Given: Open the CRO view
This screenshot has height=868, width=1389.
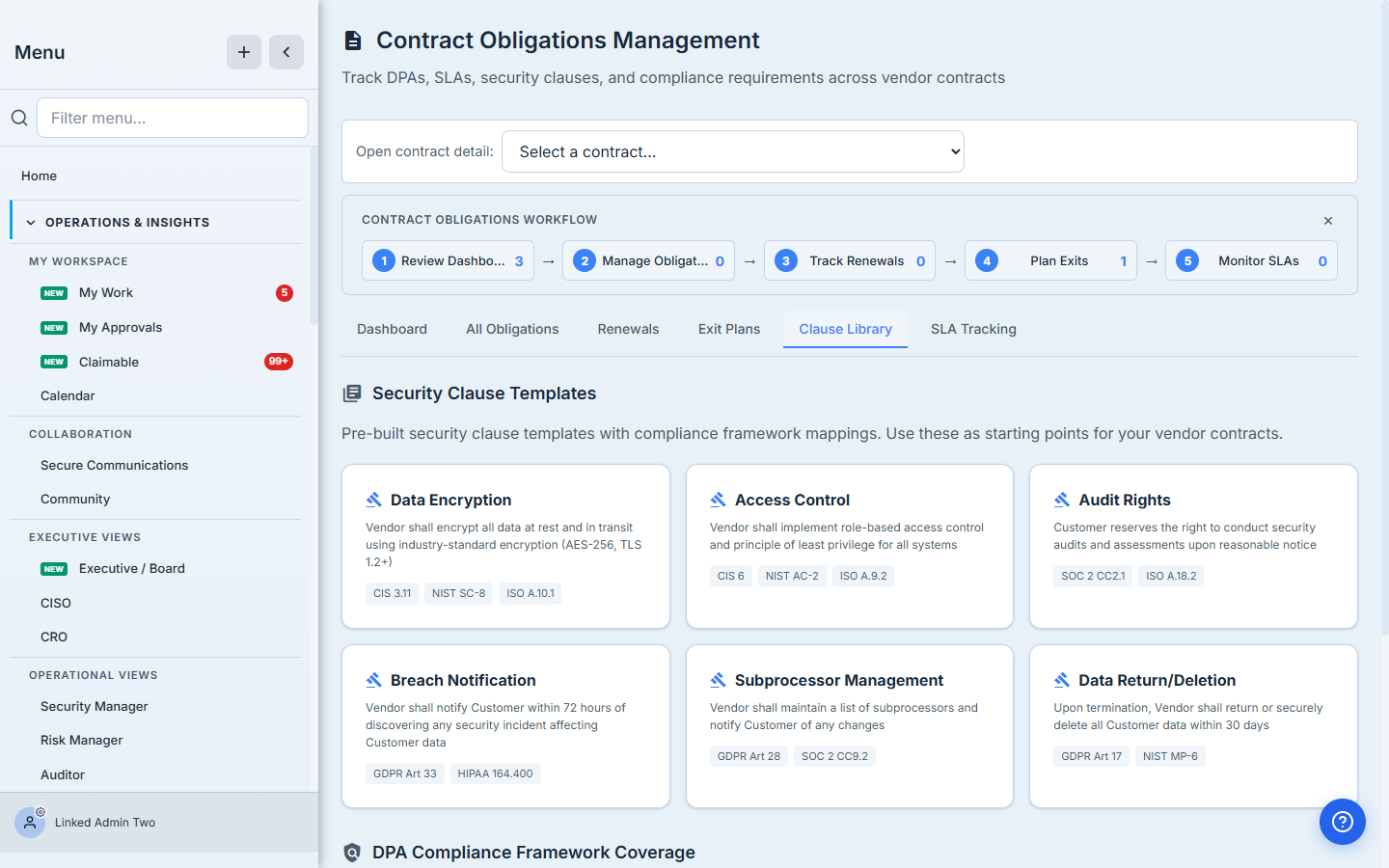Looking at the screenshot, I should coord(54,637).
